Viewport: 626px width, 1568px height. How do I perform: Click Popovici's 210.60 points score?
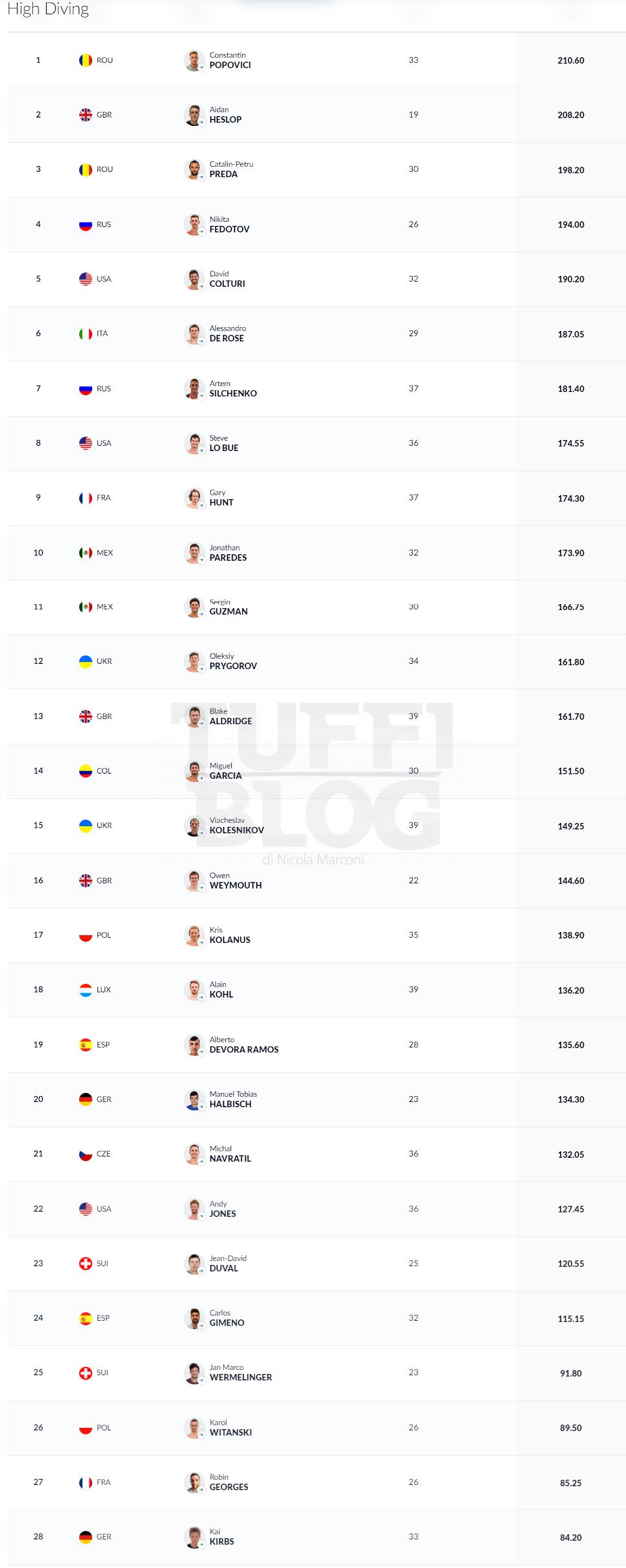click(x=571, y=60)
